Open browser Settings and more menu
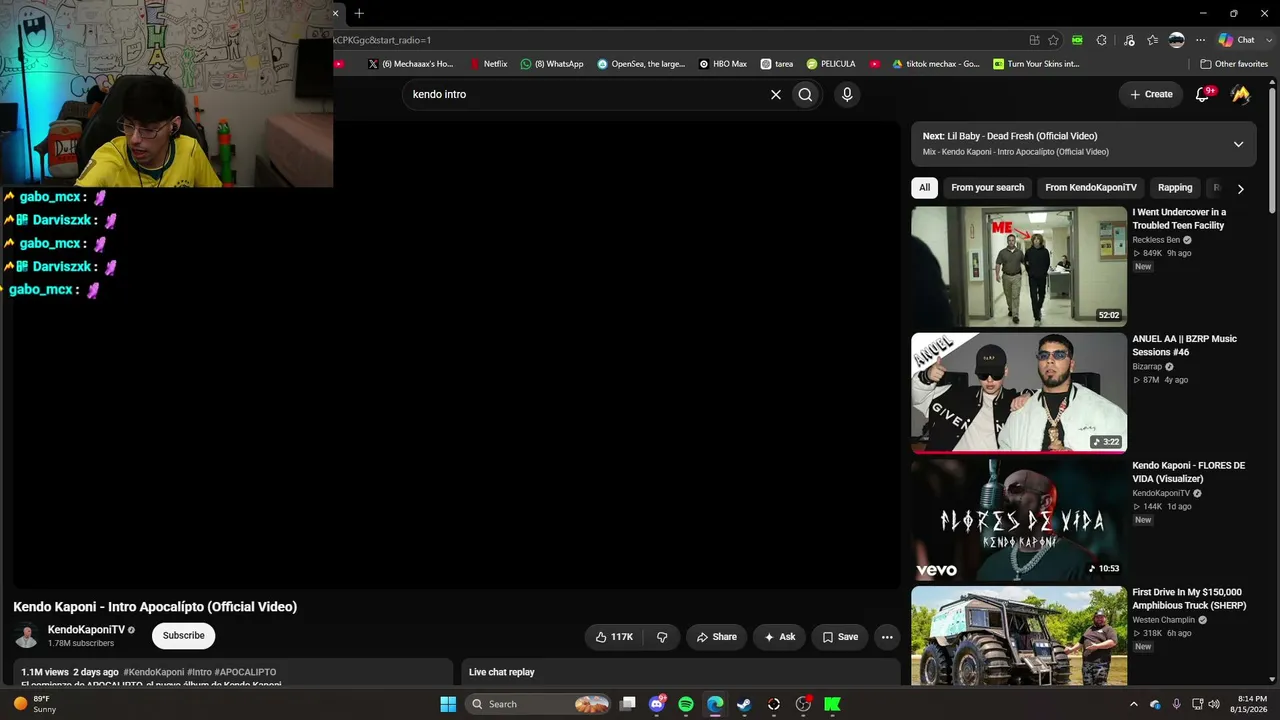This screenshot has width=1280, height=720. (1198, 40)
